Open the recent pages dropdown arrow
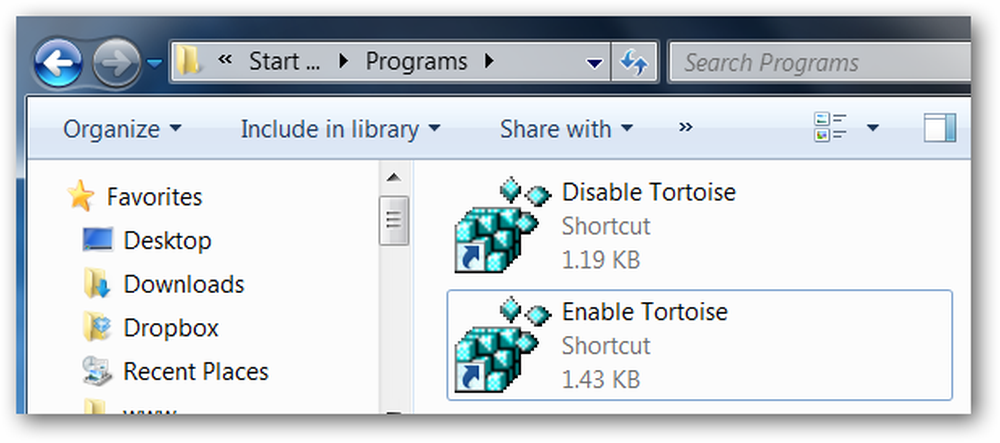Screen dimensions: 1000x443 pyautogui.click(x=154, y=62)
